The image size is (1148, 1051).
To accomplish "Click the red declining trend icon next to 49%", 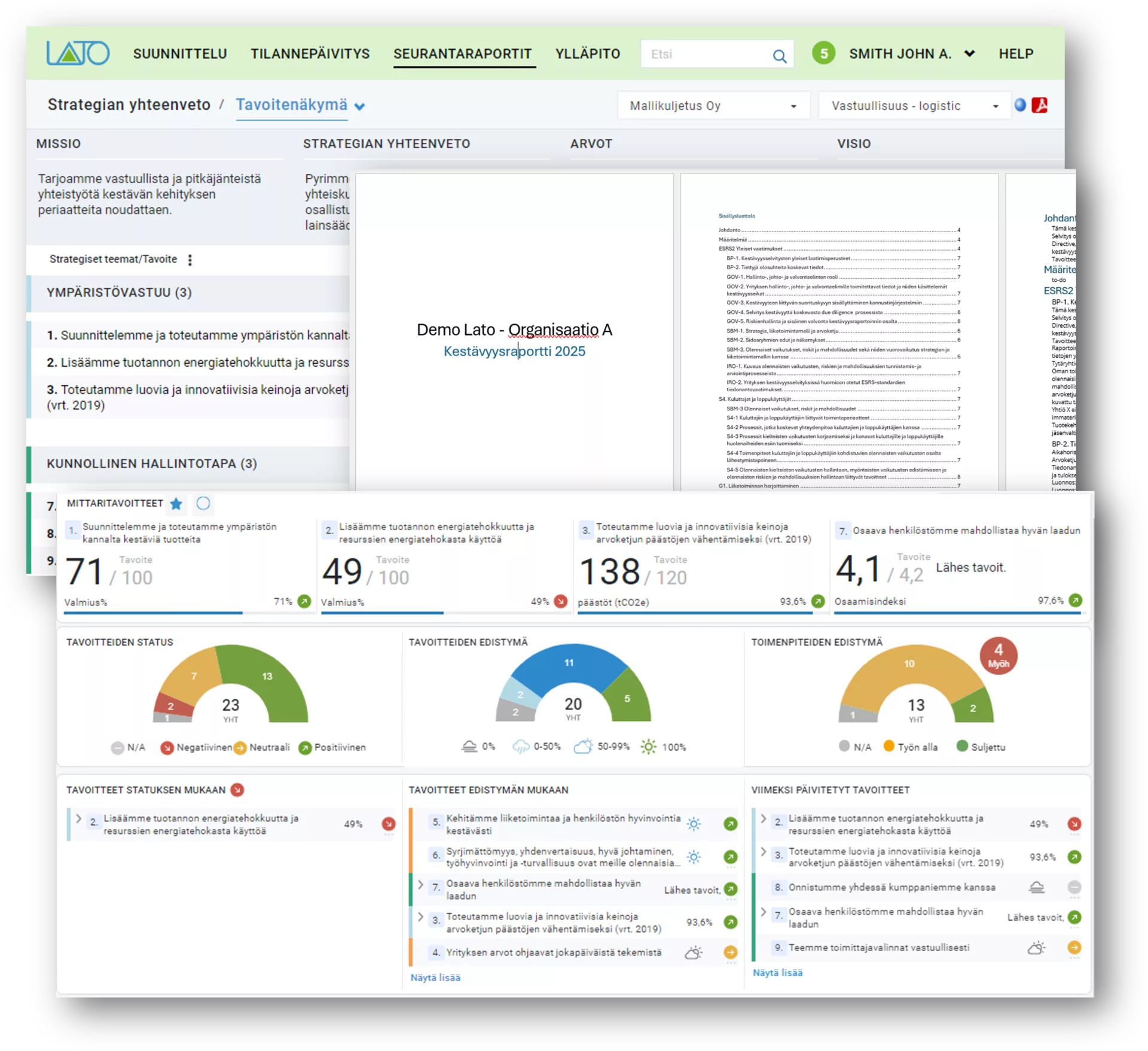I will tap(561, 602).
